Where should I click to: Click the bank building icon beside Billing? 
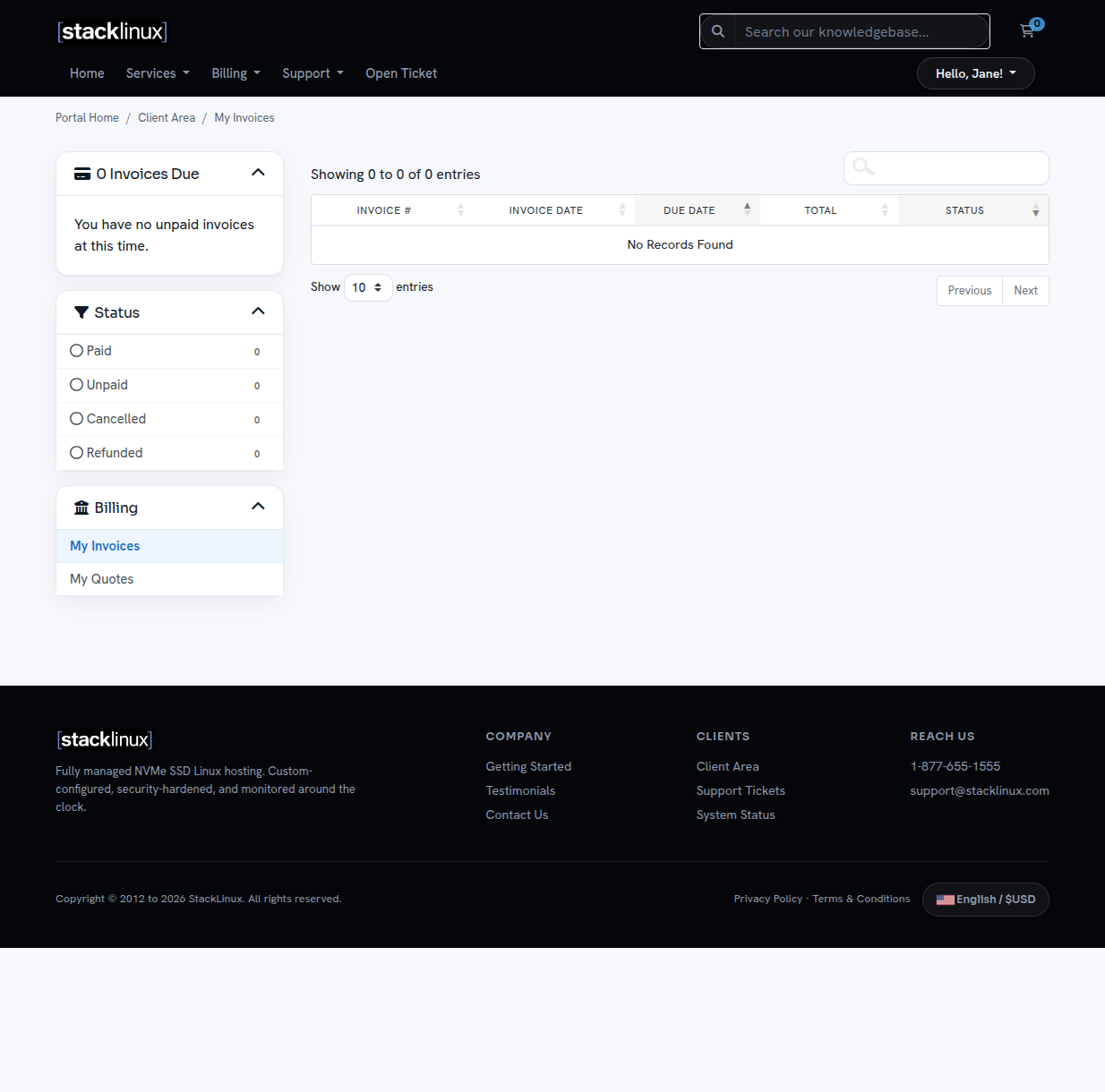pyautogui.click(x=81, y=508)
